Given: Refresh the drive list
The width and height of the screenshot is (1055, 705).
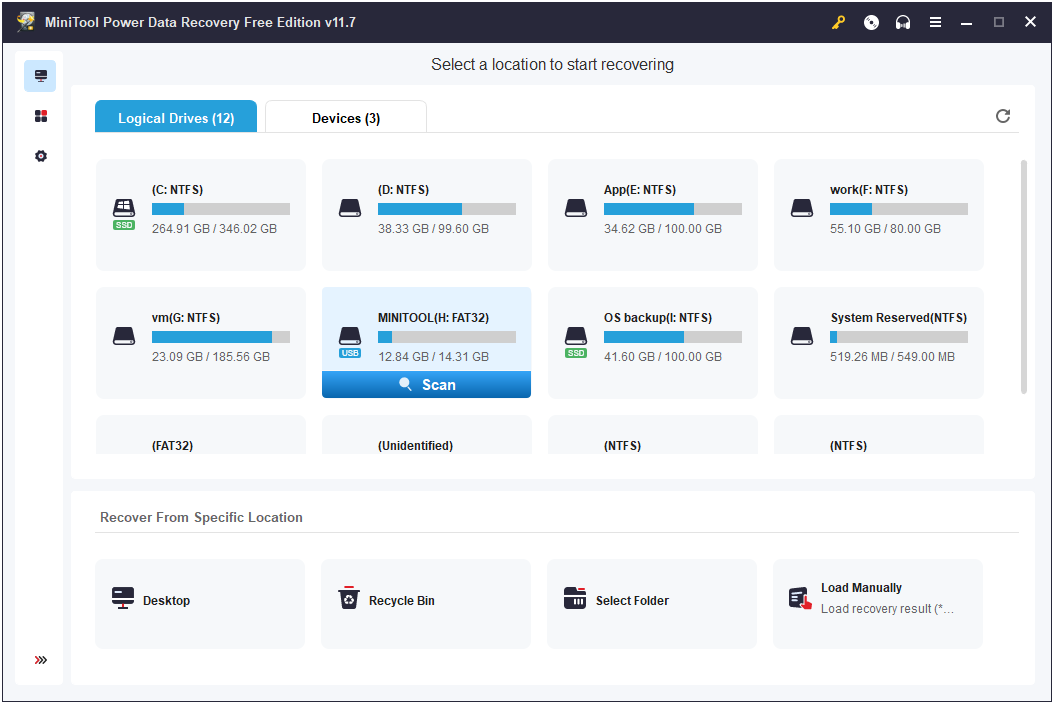Looking at the screenshot, I should click(x=1003, y=116).
